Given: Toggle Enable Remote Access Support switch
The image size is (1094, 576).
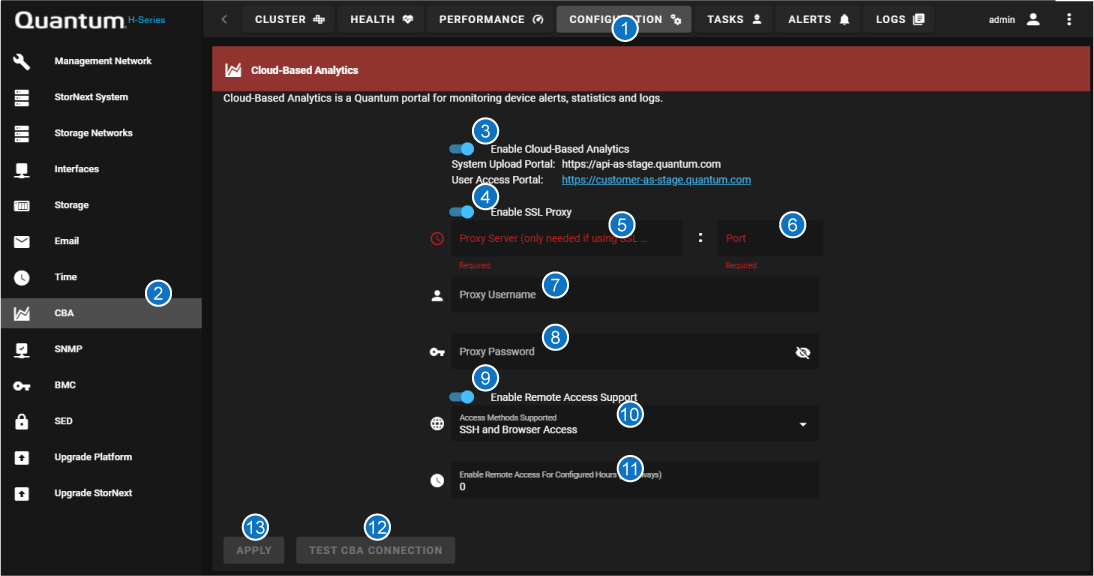Looking at the screenshot, I should click(x=461, y=397).
